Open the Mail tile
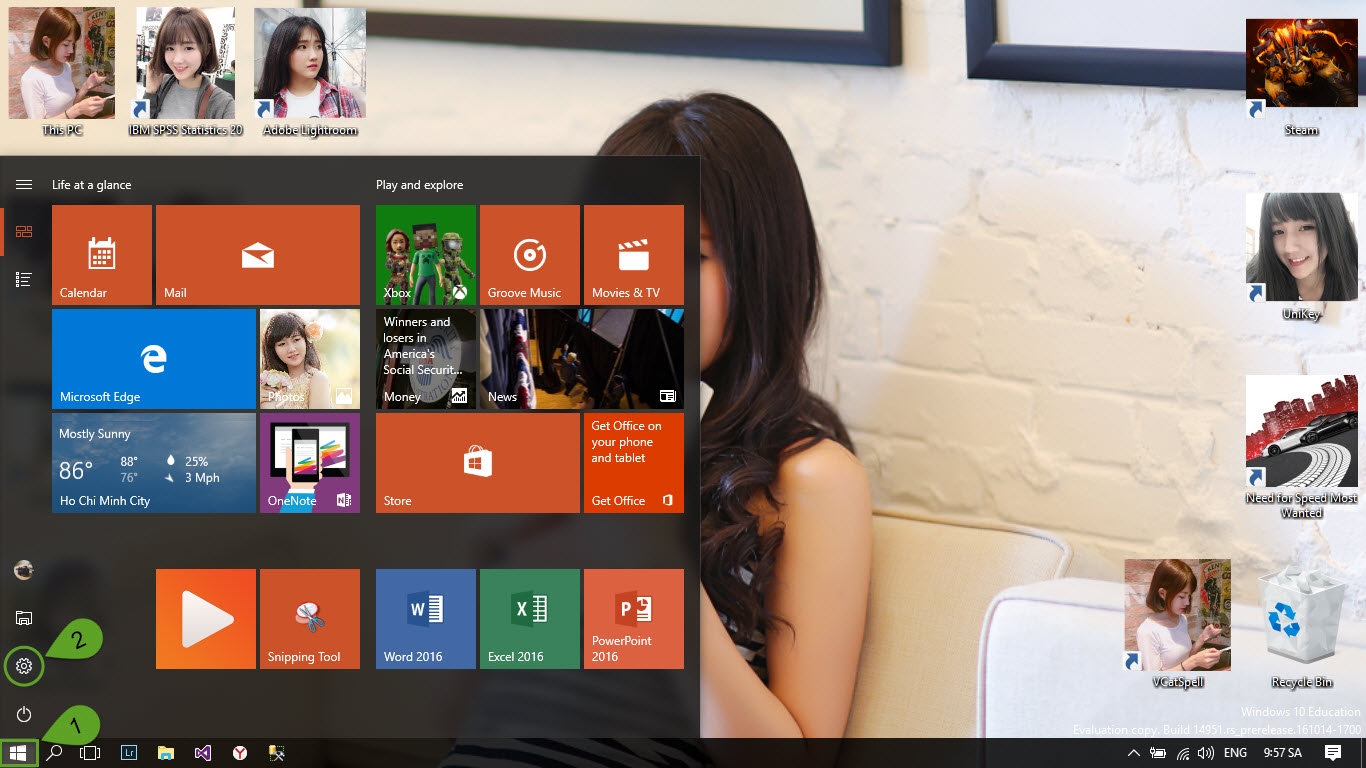 tap(257, 254)
